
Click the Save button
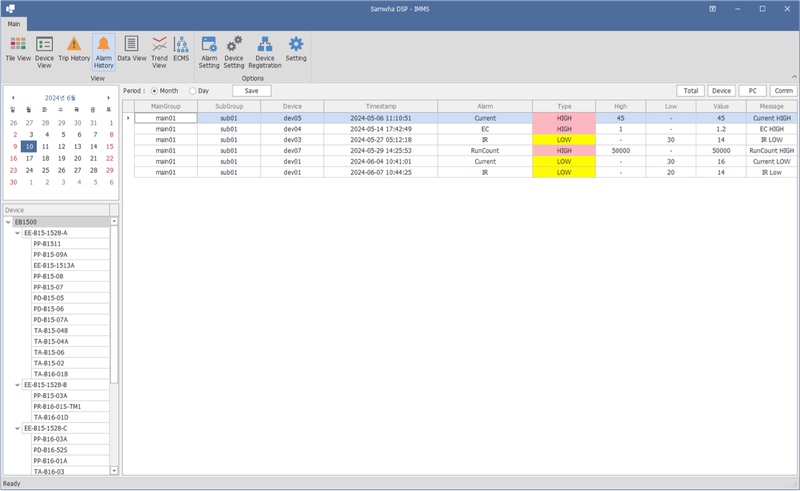pyautogui.click(x=252, y=91)
